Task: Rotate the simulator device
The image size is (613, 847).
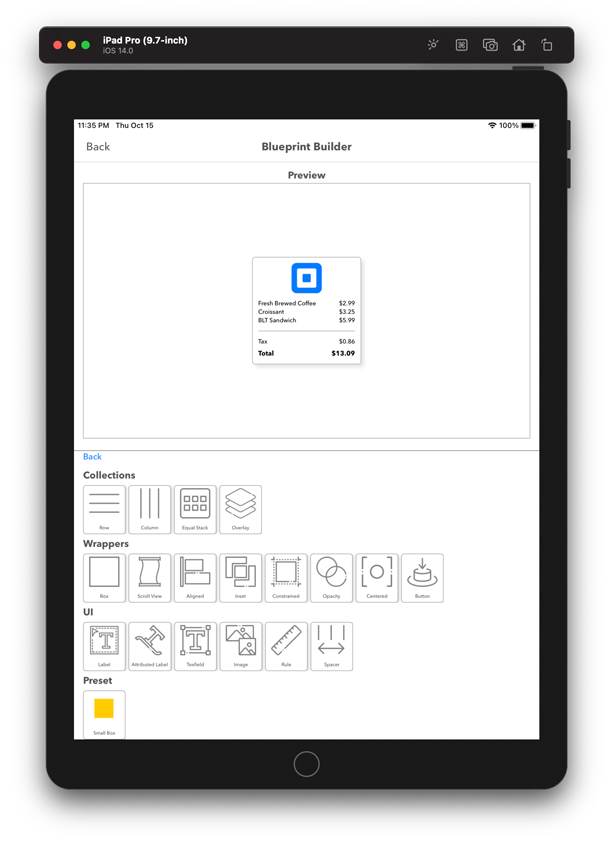Action: pos(547,45)
